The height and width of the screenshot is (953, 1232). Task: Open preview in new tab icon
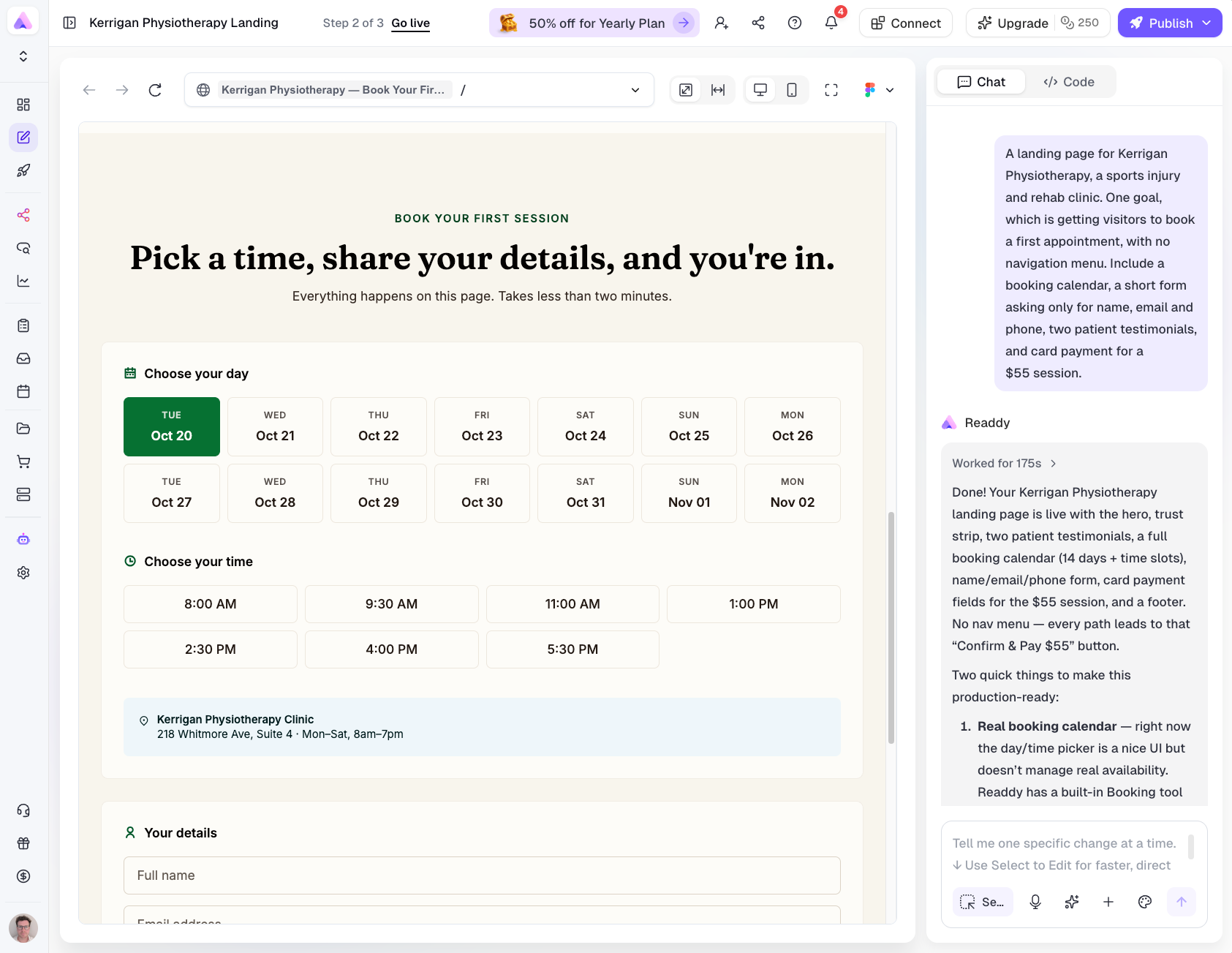(x=686, y=90)
